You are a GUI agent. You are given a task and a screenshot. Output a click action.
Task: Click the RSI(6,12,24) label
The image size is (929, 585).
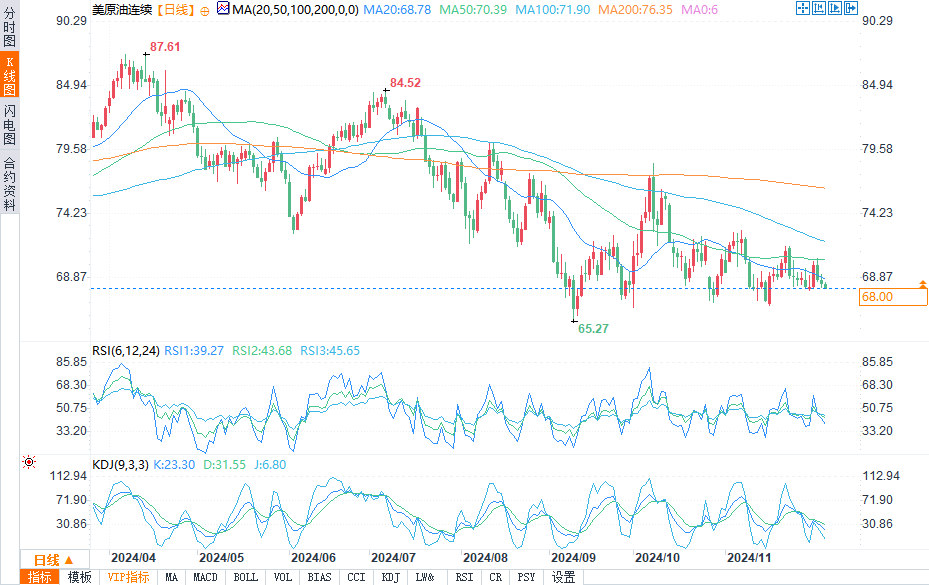coord(126,351)
